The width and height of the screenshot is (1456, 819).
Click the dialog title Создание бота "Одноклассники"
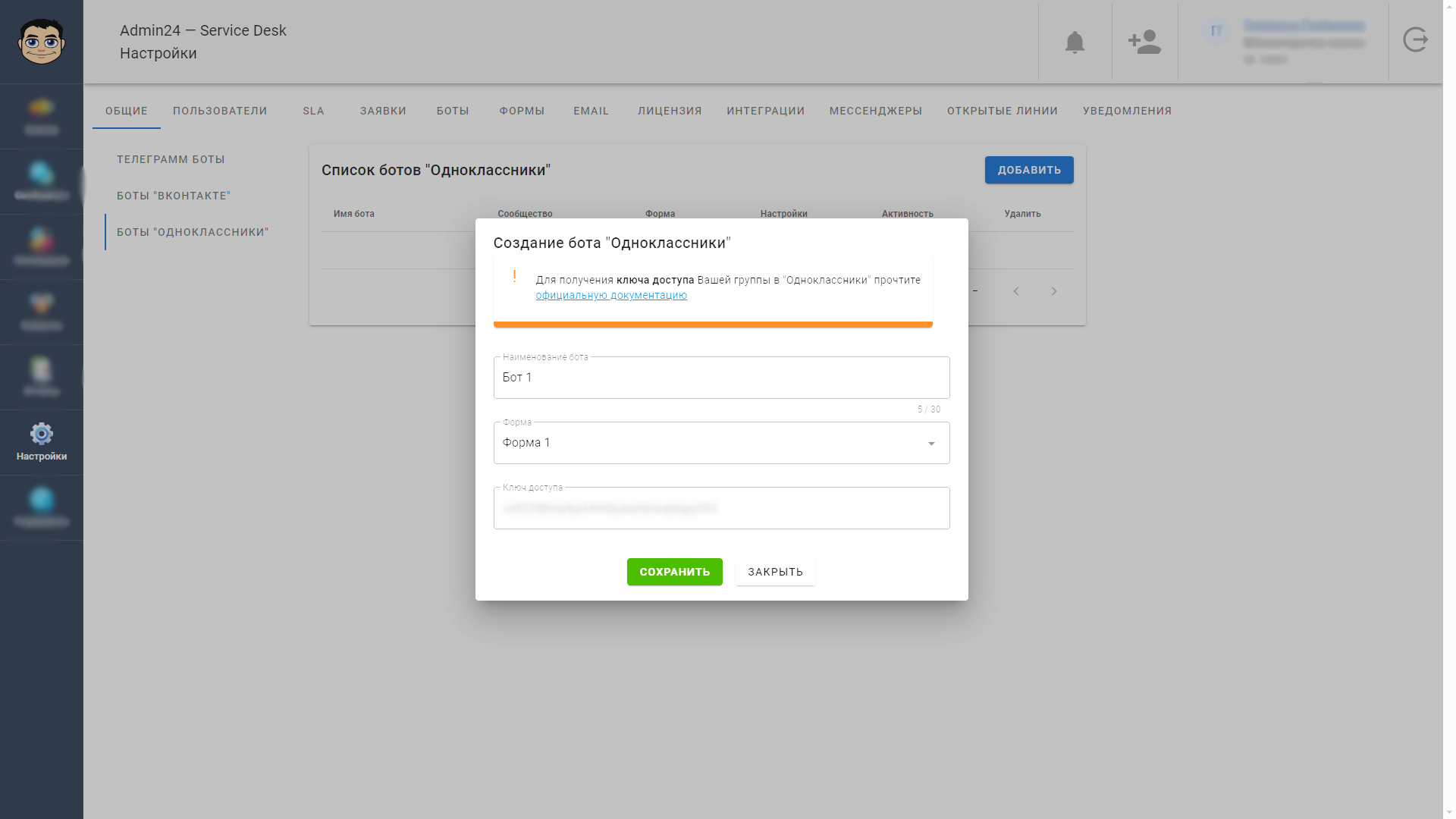[x=612, y=243]
